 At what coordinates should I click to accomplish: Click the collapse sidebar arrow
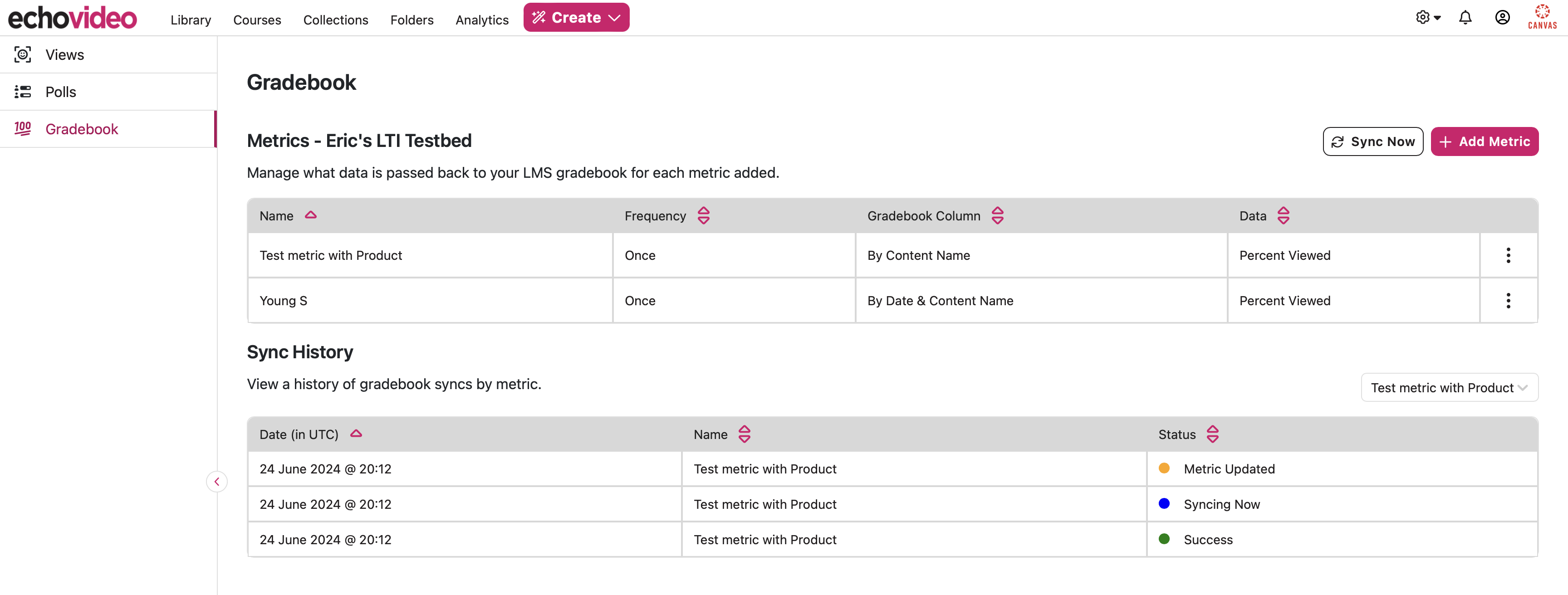pyautogui.click(x=217, y=481)
